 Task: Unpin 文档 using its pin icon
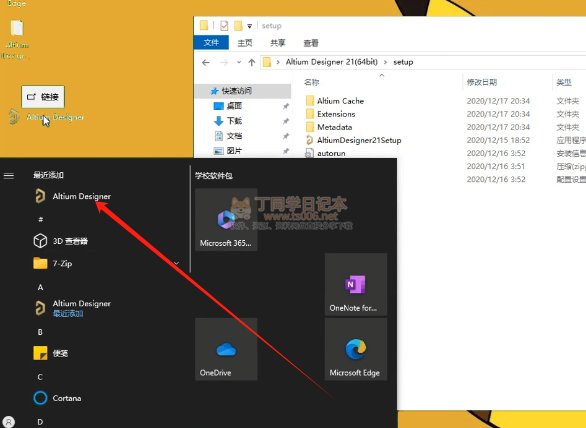[x=286, y=136]
